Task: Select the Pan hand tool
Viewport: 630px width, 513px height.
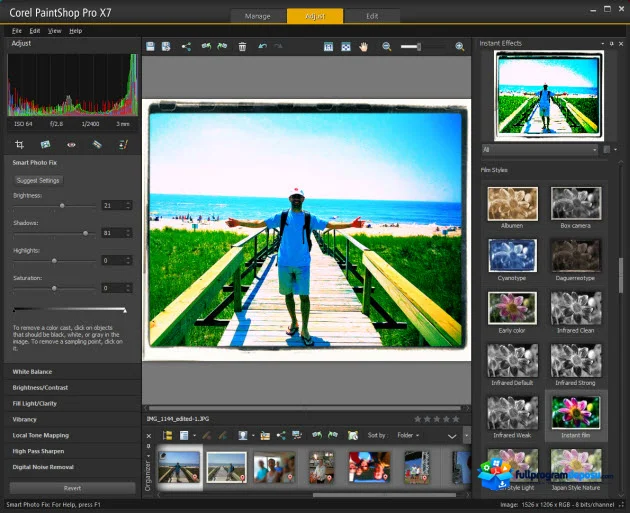Action: (364, 47)
